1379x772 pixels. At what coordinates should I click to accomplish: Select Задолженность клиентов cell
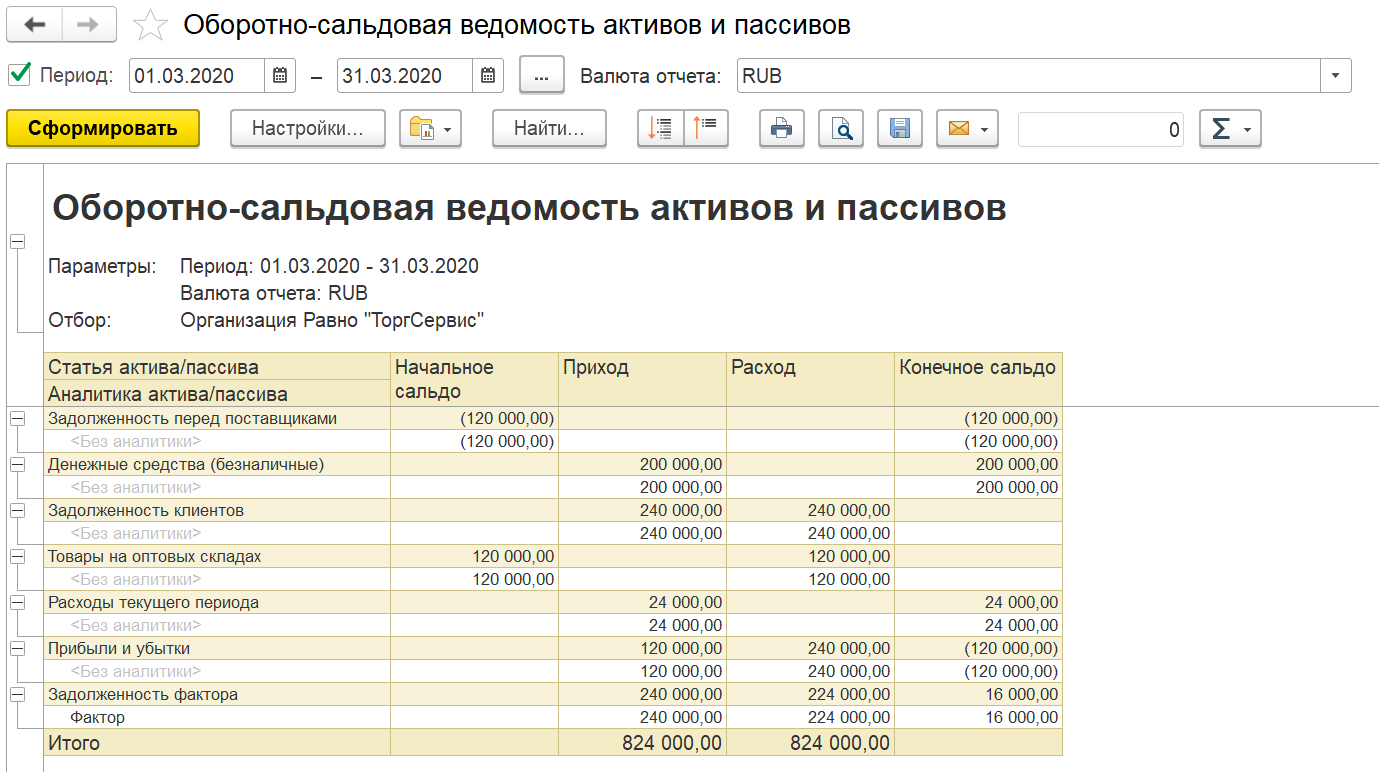tap(217, 510)
